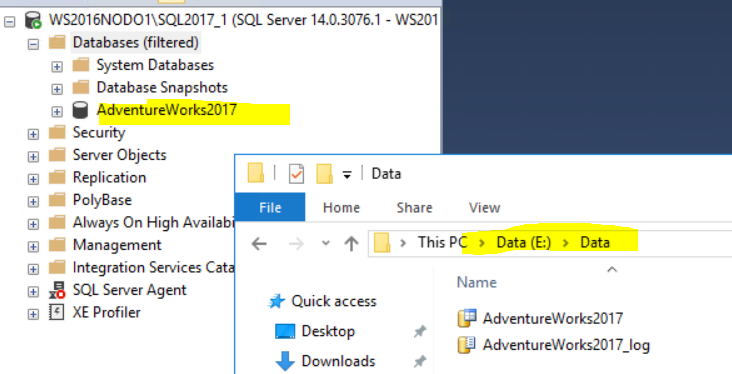
Task: Select System Databases tree label
Action: click(155, 65)
